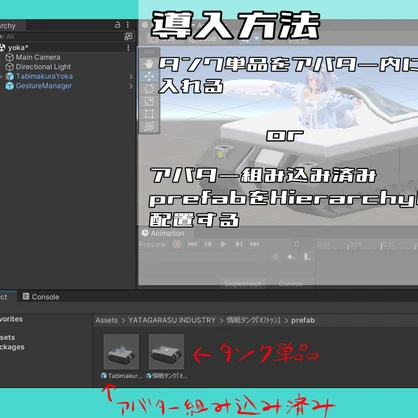Select the yoka scene row
418x418 pixels.
click(x=67, y=48)
